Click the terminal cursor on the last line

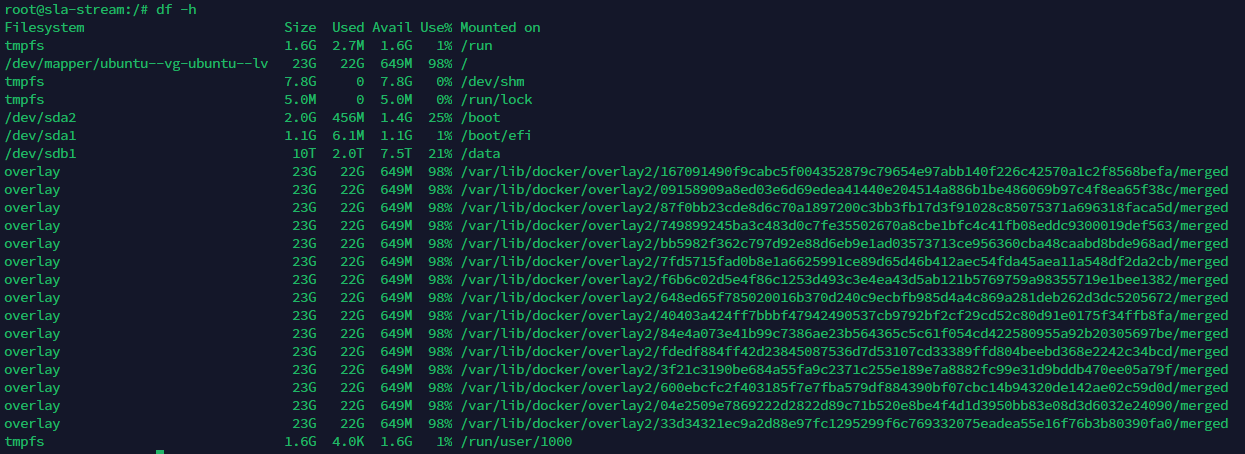tap(160, 451)
